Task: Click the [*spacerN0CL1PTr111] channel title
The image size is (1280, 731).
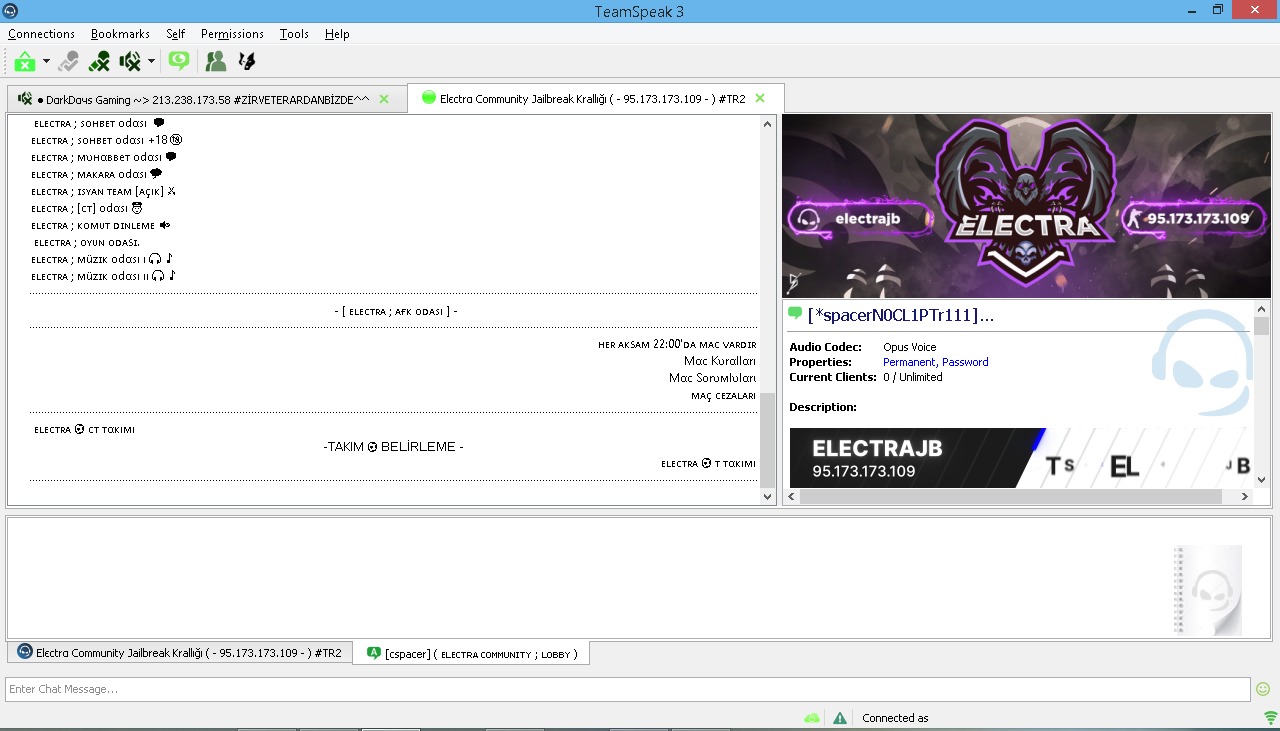Action: [901, 315]
